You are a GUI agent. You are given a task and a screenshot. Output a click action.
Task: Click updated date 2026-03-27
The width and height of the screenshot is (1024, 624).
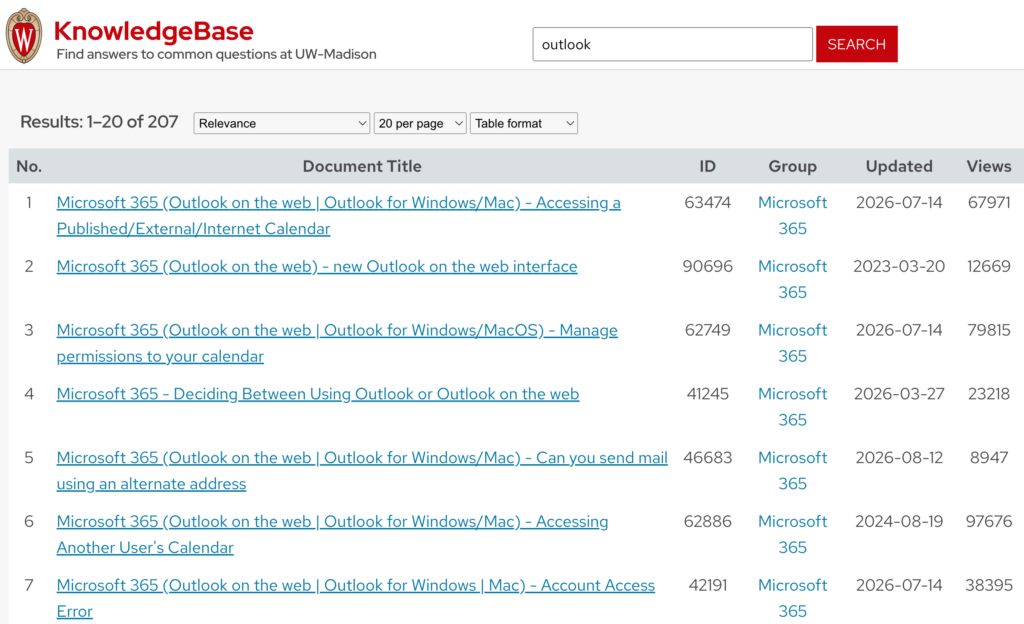[x=899, y=394]
